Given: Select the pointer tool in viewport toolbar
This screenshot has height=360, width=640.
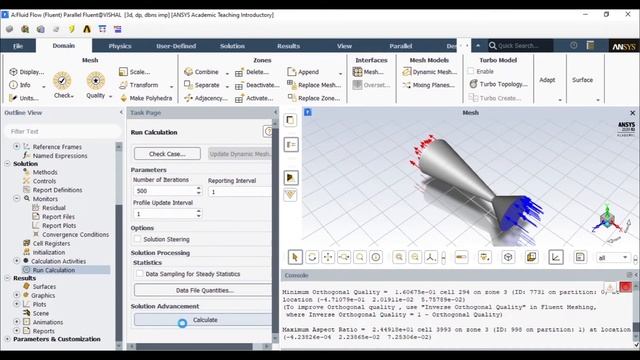Looking at the screenshot, I should 295,257.
